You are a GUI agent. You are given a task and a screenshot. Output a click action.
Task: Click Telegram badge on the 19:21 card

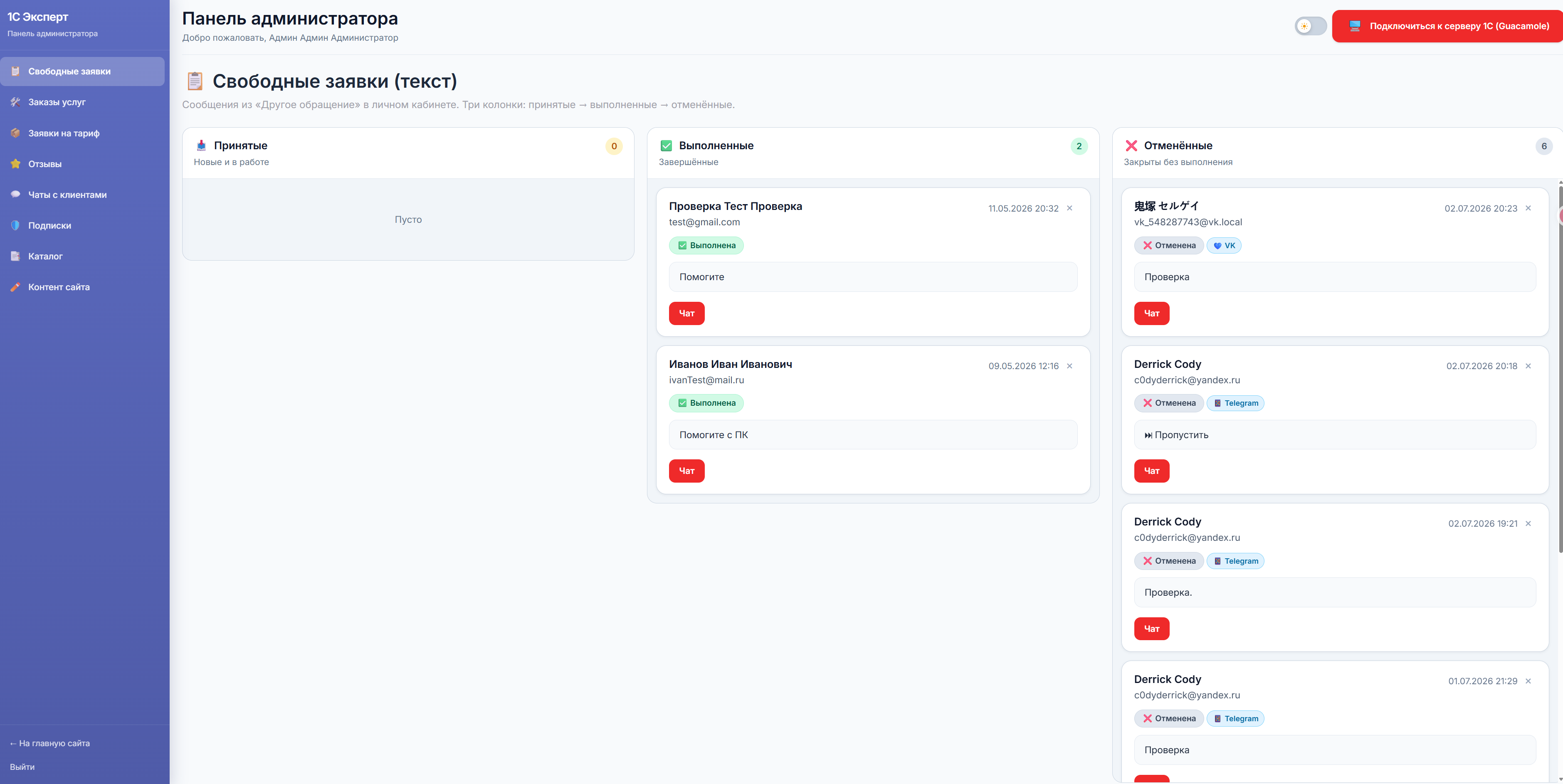point(1235,561)
